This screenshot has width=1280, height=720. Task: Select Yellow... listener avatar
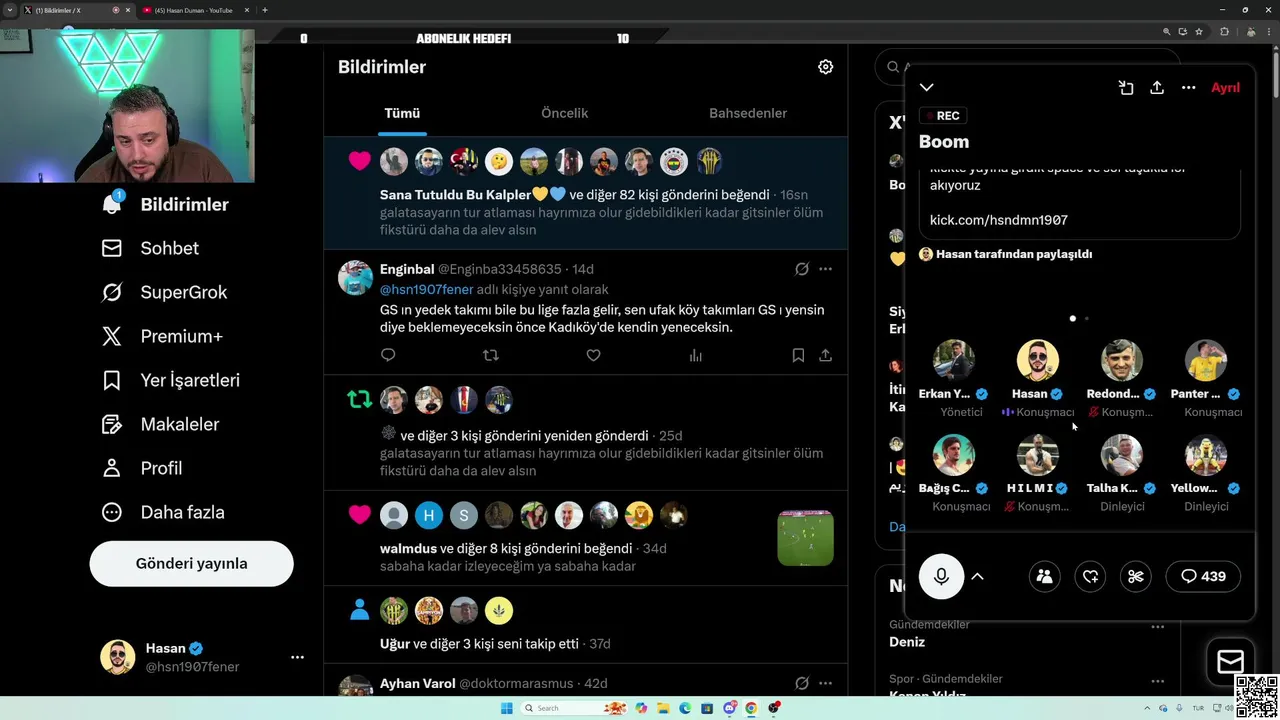pos(1206,455)
